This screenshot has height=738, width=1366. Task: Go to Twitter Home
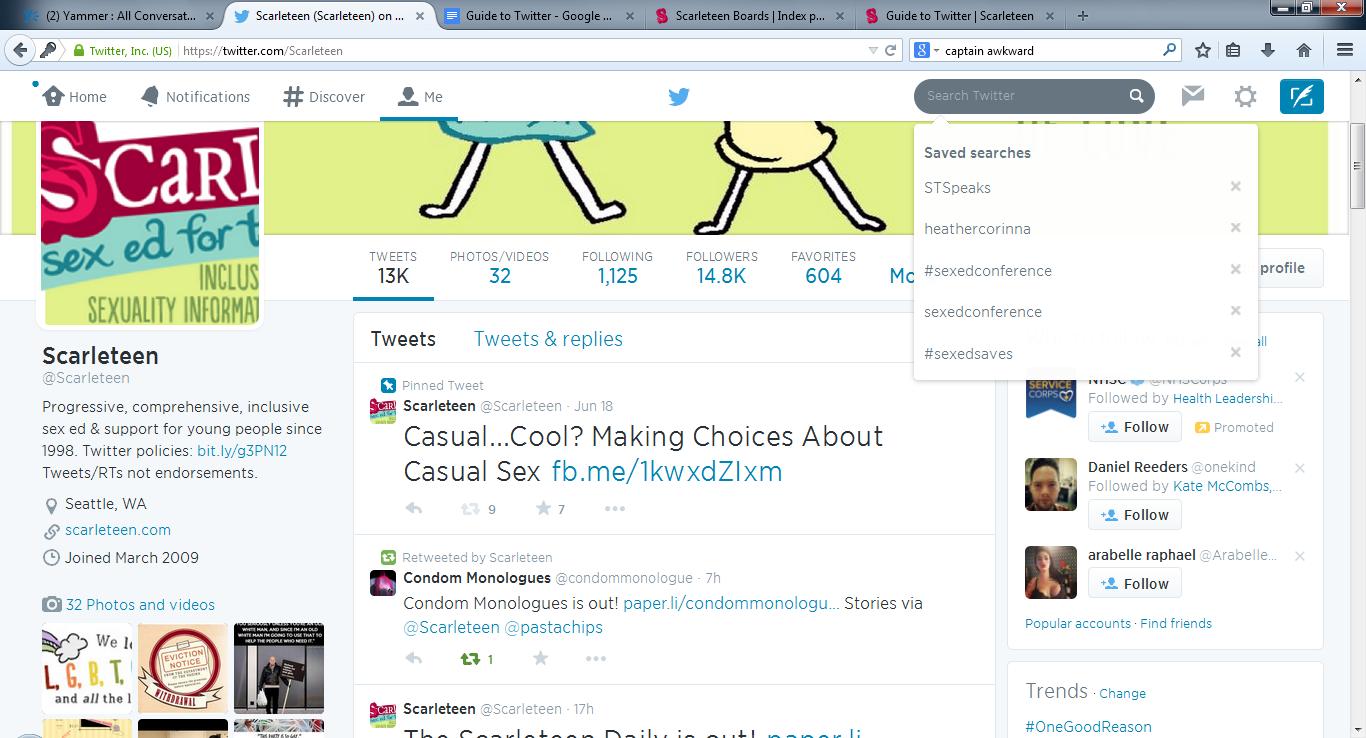pyautogui.click(x=74, y=96)
